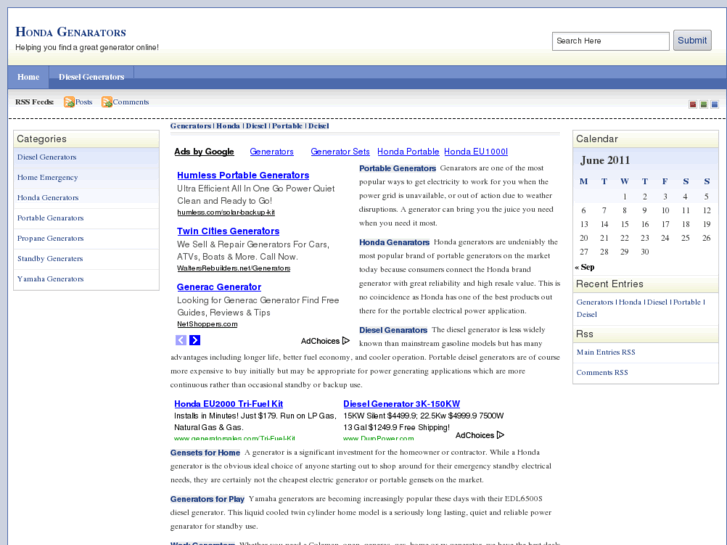The height and width of the screenshot is (545, 727).
Task: Click the Search Here input field
Action: 610,41
